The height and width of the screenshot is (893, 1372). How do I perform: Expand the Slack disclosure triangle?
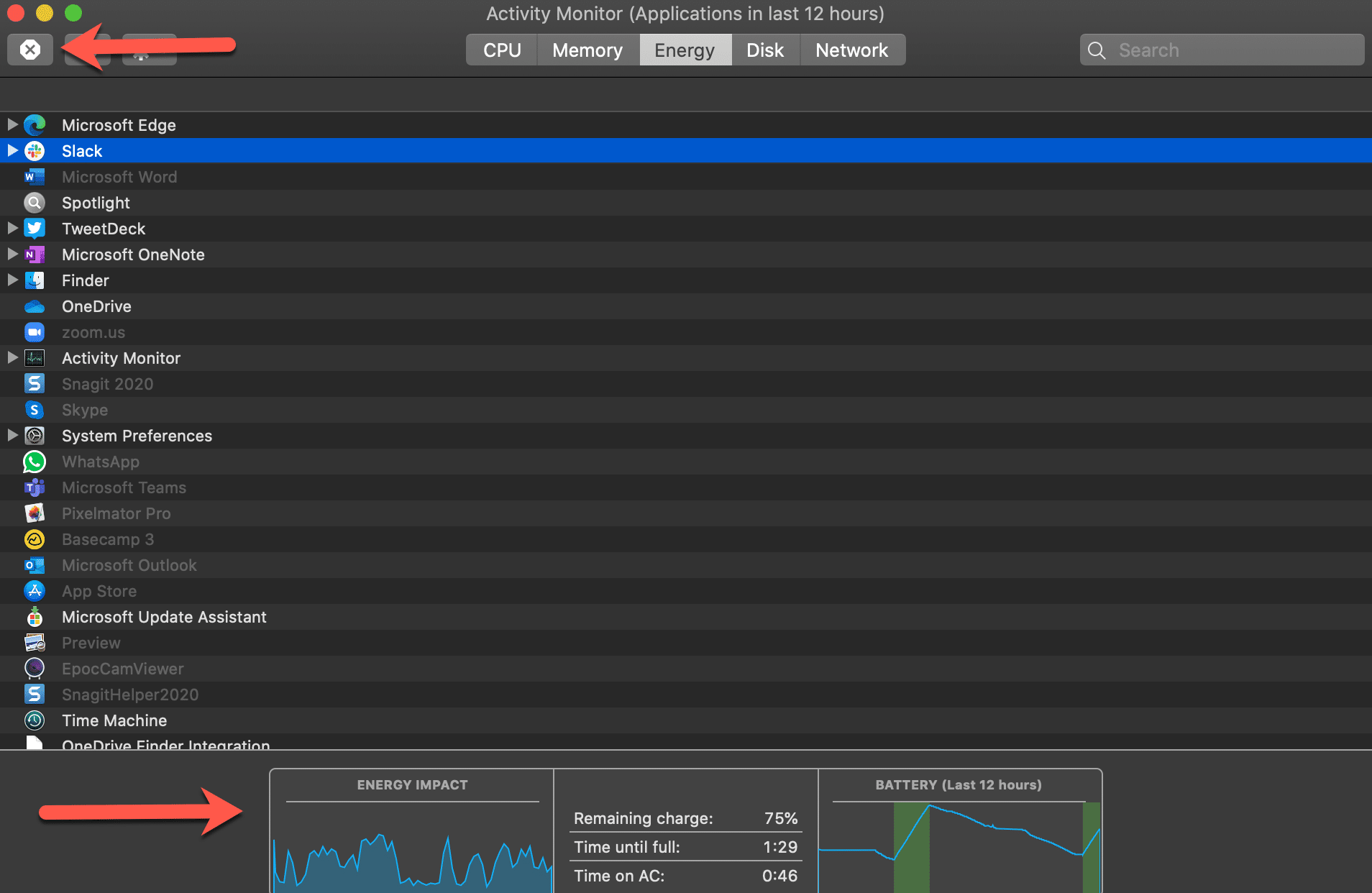pos(12,150)
